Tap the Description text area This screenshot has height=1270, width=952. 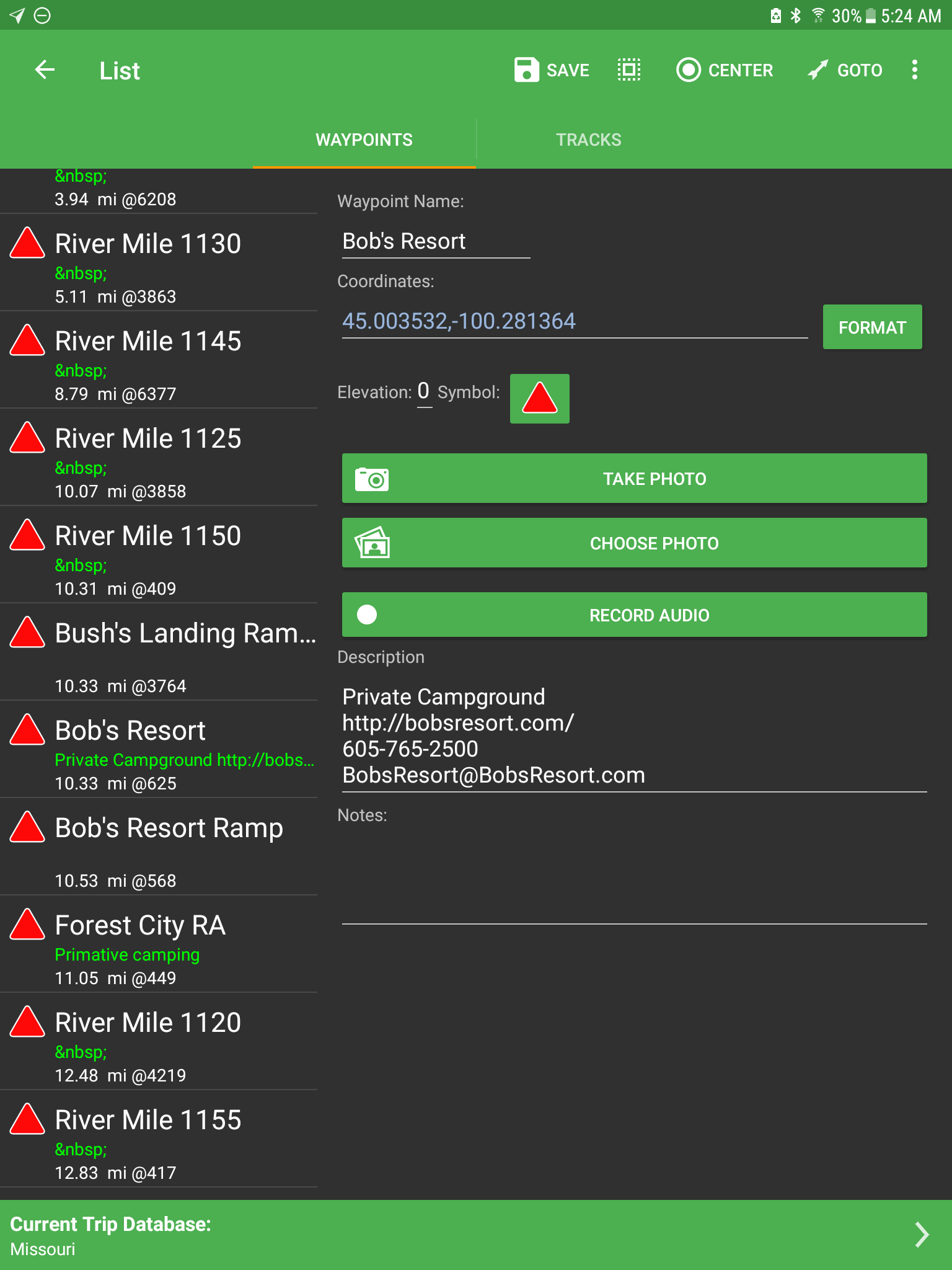pyautogui.click(x=634, y=736)
